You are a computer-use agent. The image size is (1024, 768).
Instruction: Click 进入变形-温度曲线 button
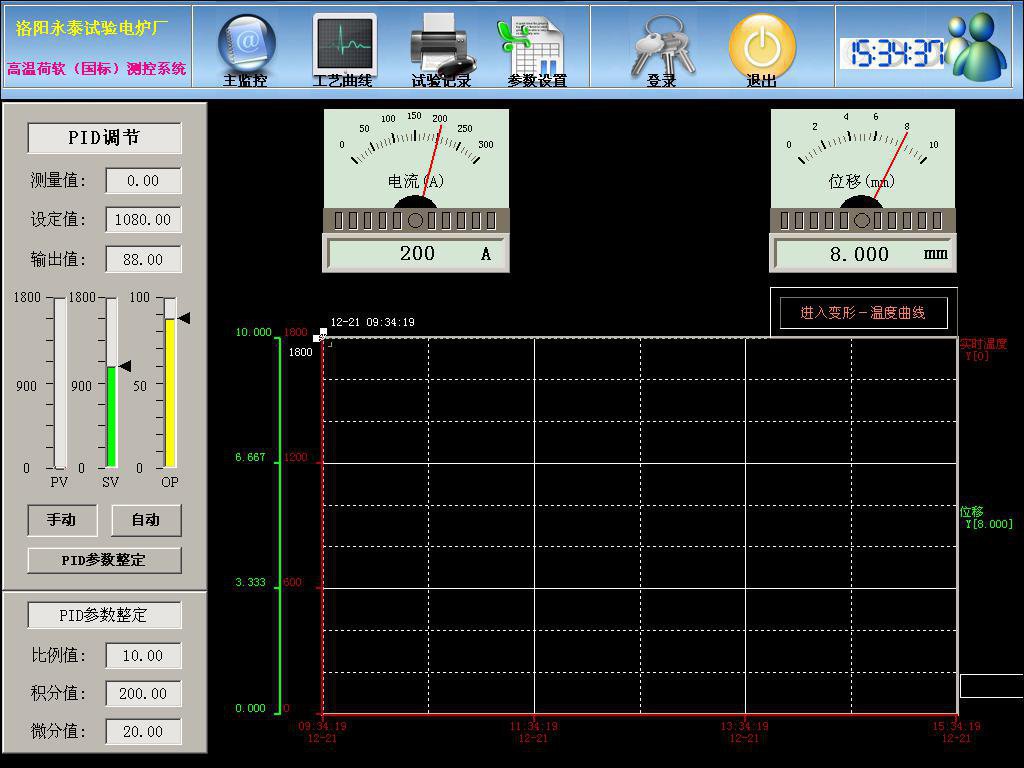click(x=863, y=313)
